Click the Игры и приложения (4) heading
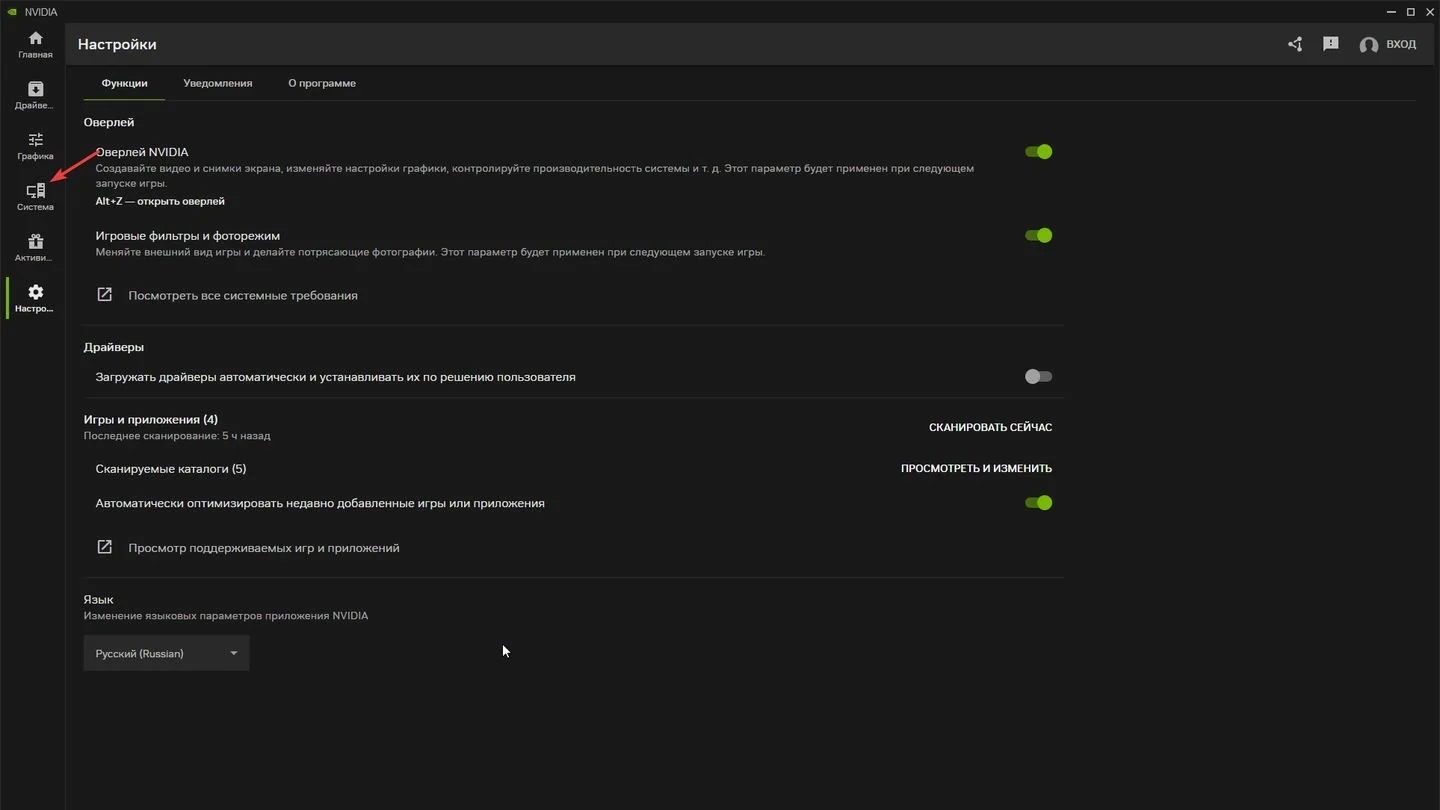Screen dimensions: 1440x810 [151, 419]
